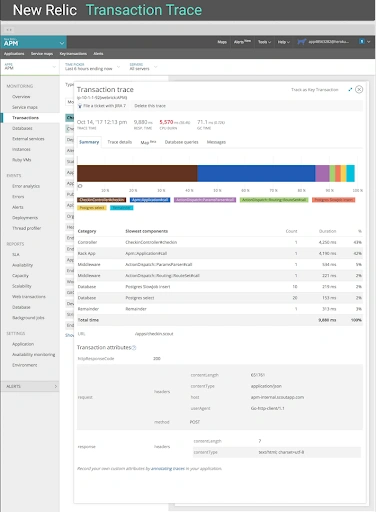Screen dimensions: 376x512
Task: Click Delete this trace
Action: pyautogui.click(x=150, y=106)
